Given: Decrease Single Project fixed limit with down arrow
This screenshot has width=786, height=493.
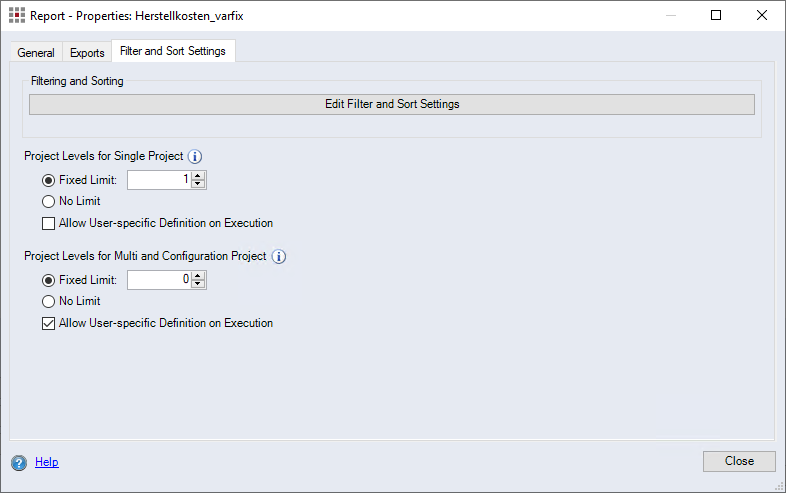Looking at the screenshot, I should coord(198,184).
